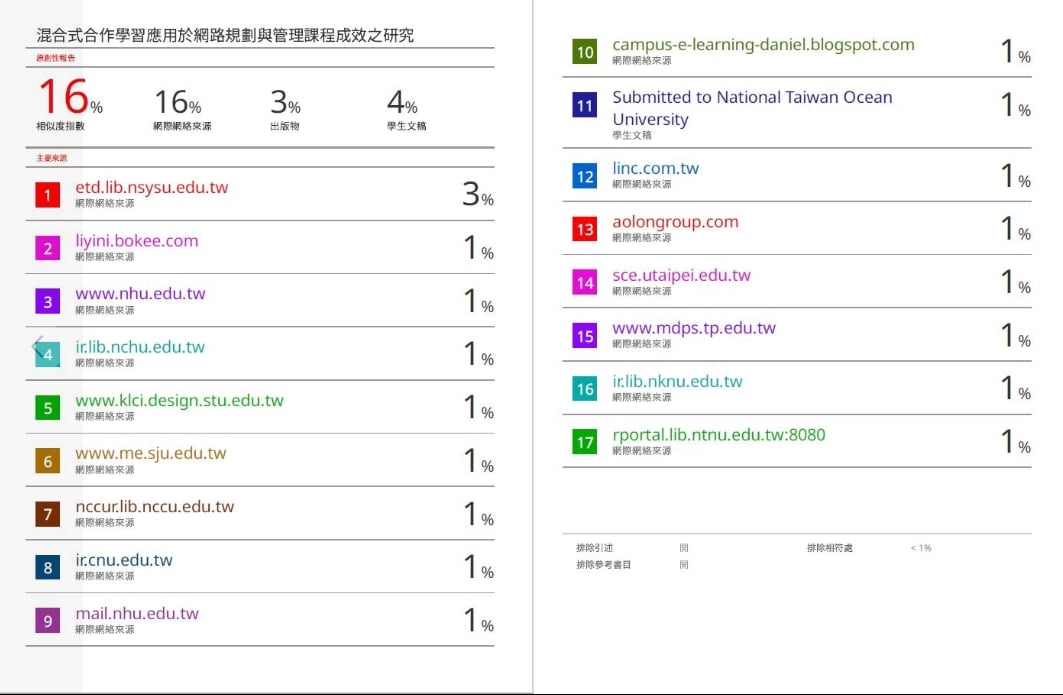Open the campus-e-learning-daniel.blogspot.com source link
The width and height of the screenshot is (1063, 695).
pos(763,45)
